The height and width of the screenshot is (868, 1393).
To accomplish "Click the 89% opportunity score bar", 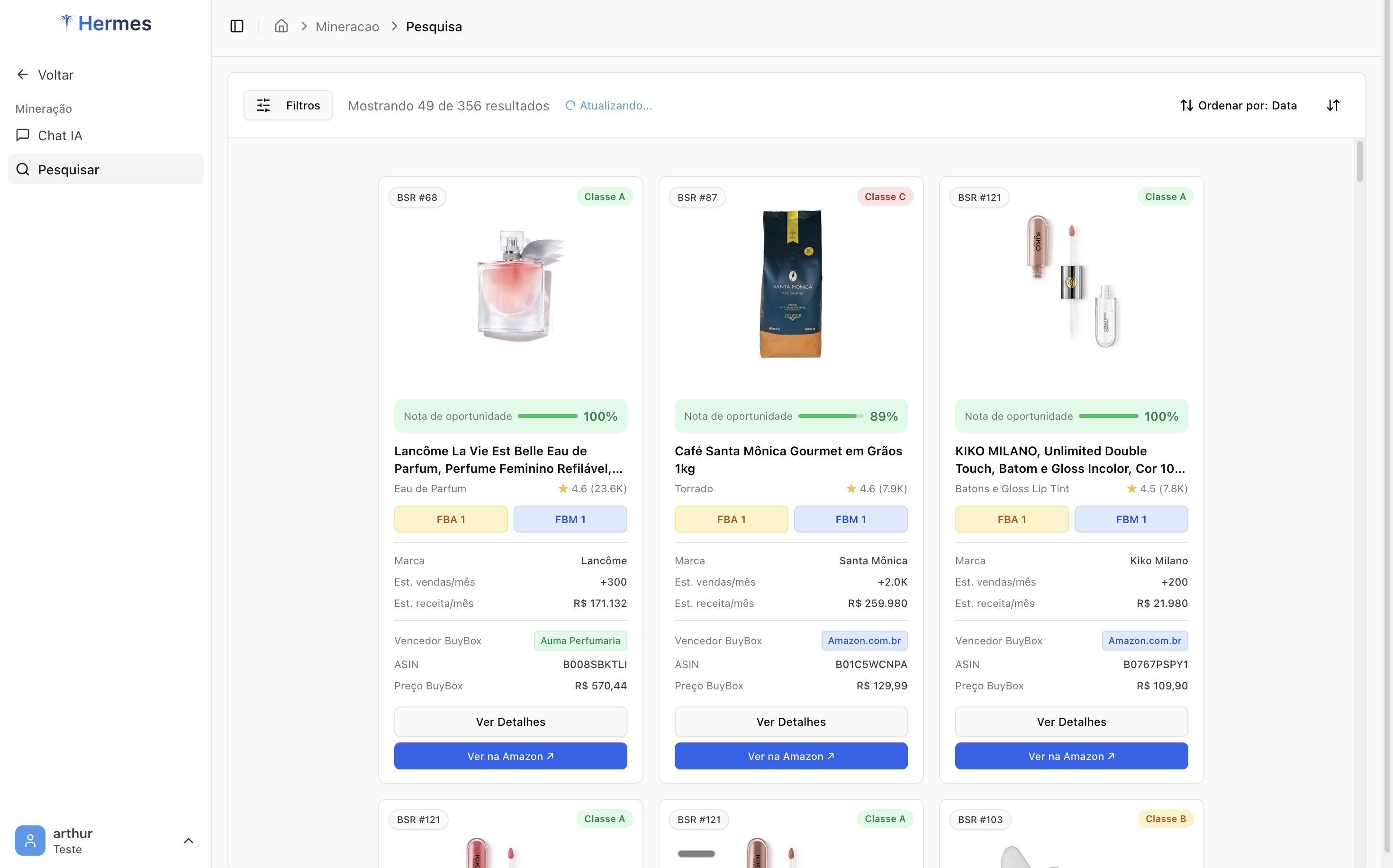I will [x=830, y=416].
